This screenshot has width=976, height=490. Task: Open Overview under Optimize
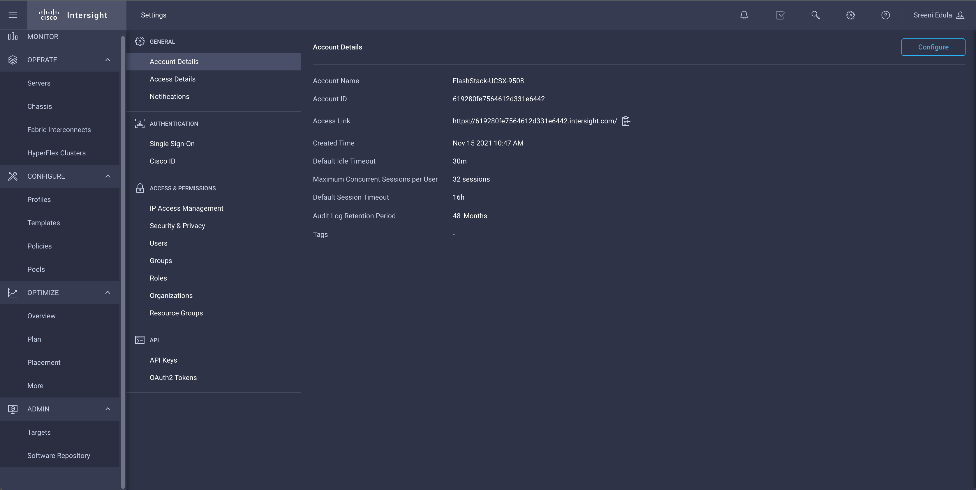(41, 316)
